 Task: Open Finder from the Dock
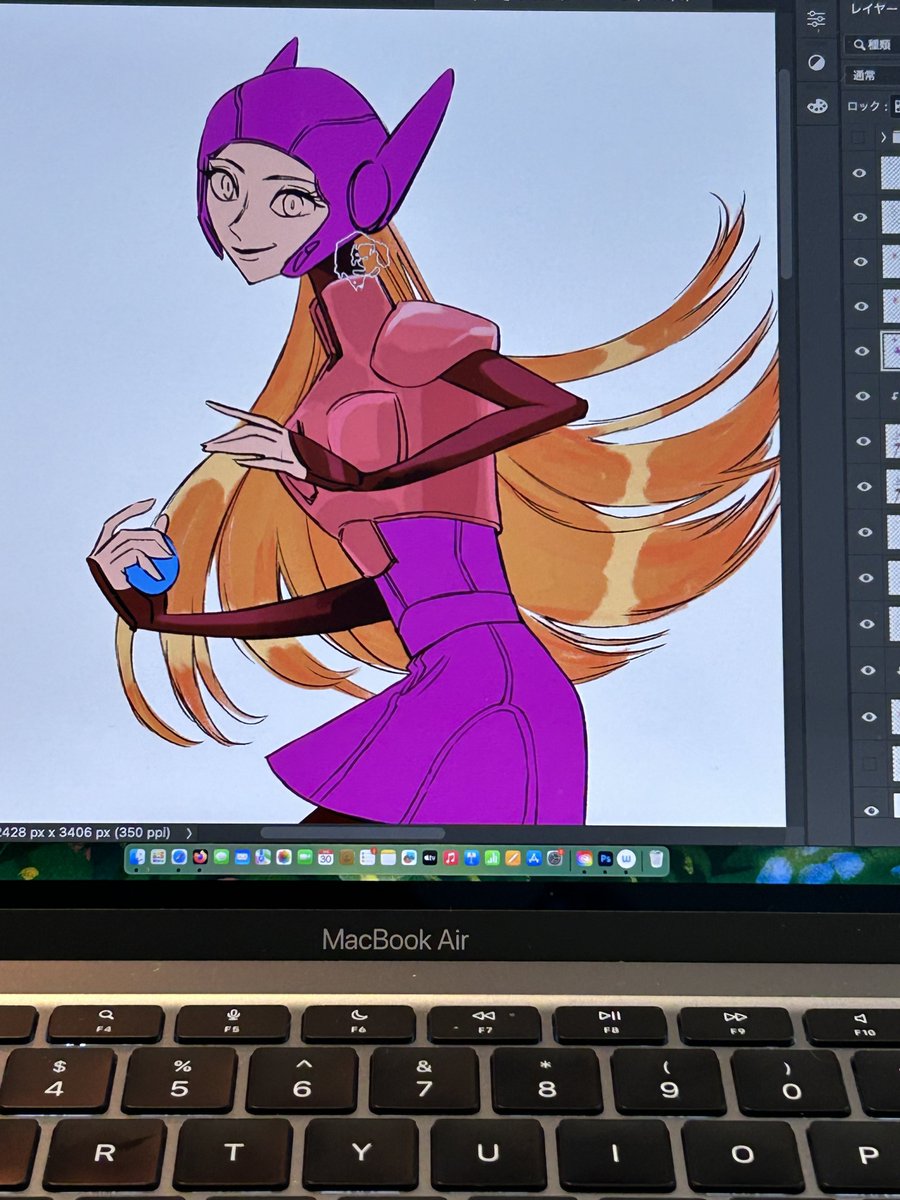(137, 857)
